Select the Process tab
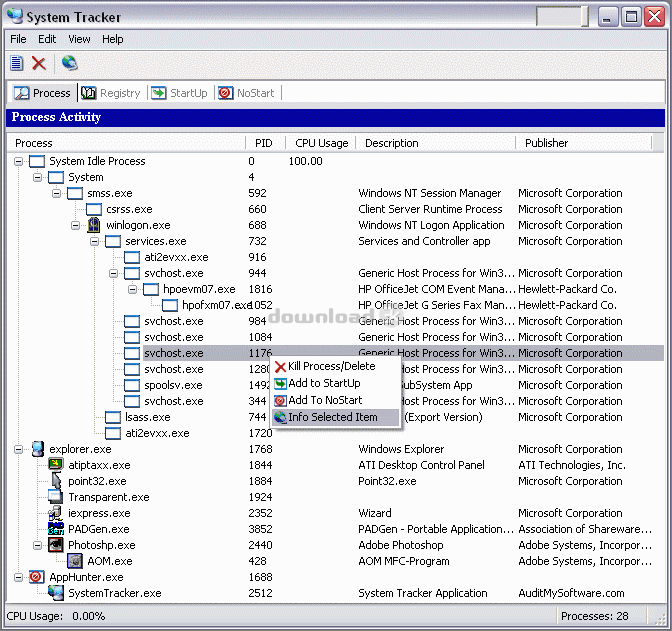 (x=42, y=93)
